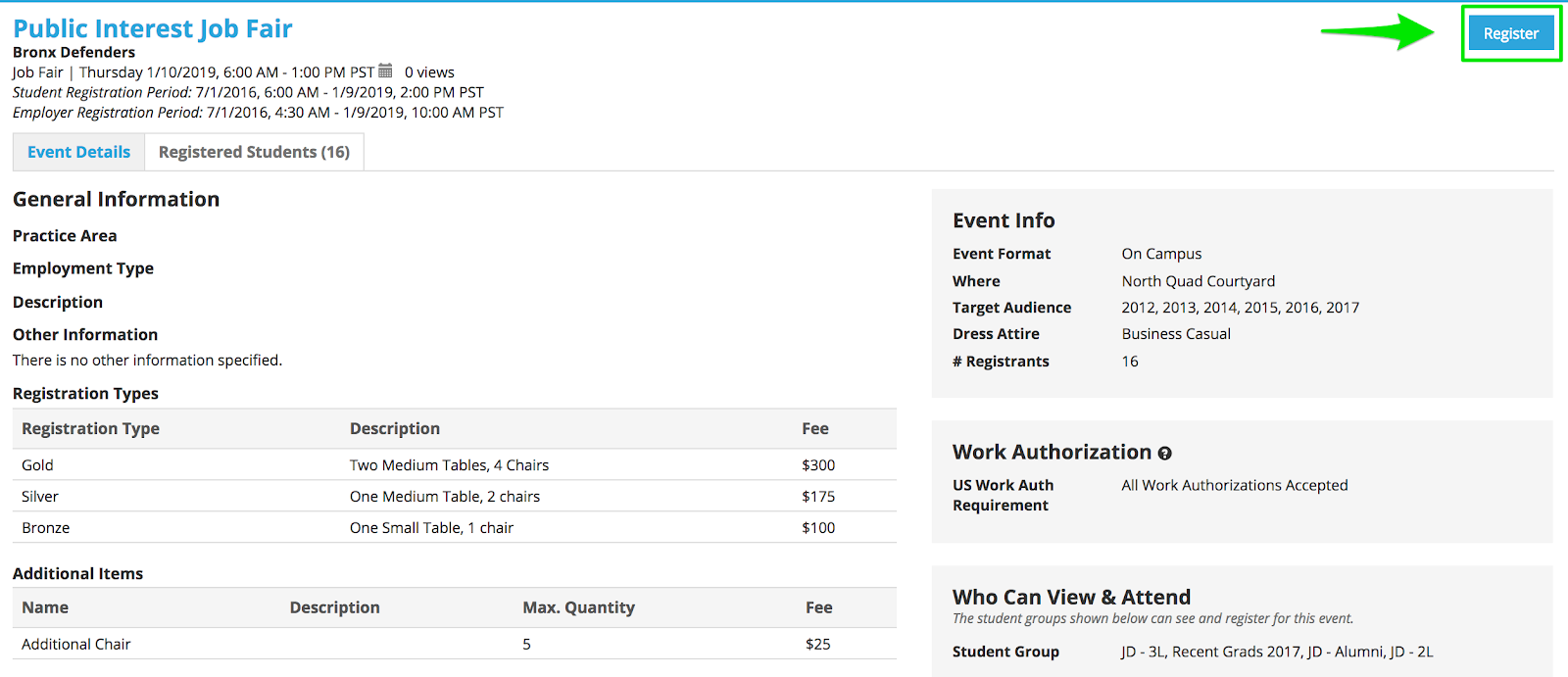Click the Public Interest Job Fair title
Screen dimensions: 1568x677
point(153,28)
